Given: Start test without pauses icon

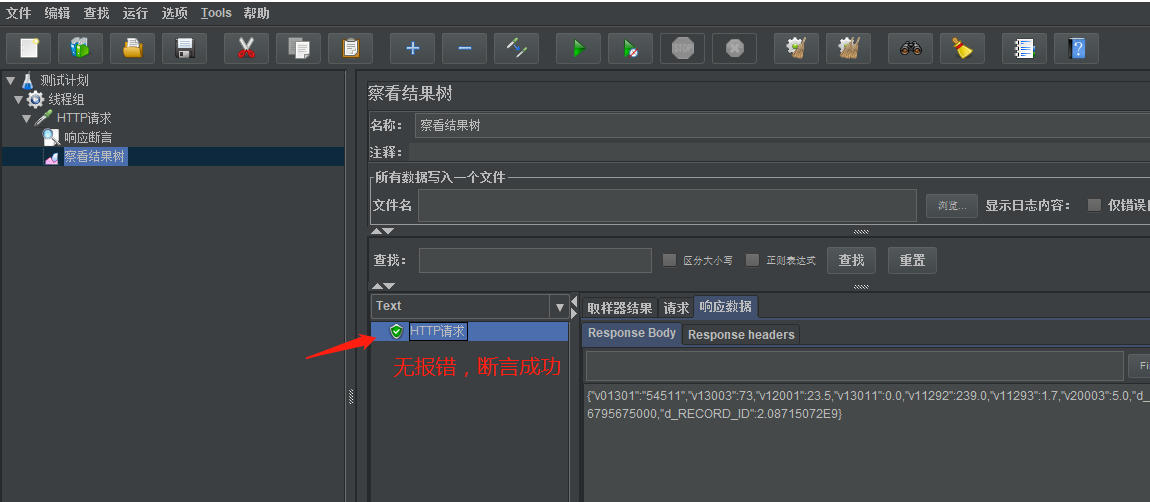Looking at the screenshot, I should [x=631, y=48].
